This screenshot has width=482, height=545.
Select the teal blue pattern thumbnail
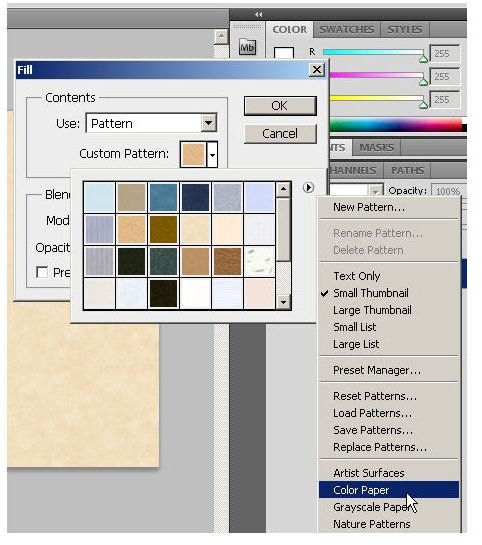[163, 197]
